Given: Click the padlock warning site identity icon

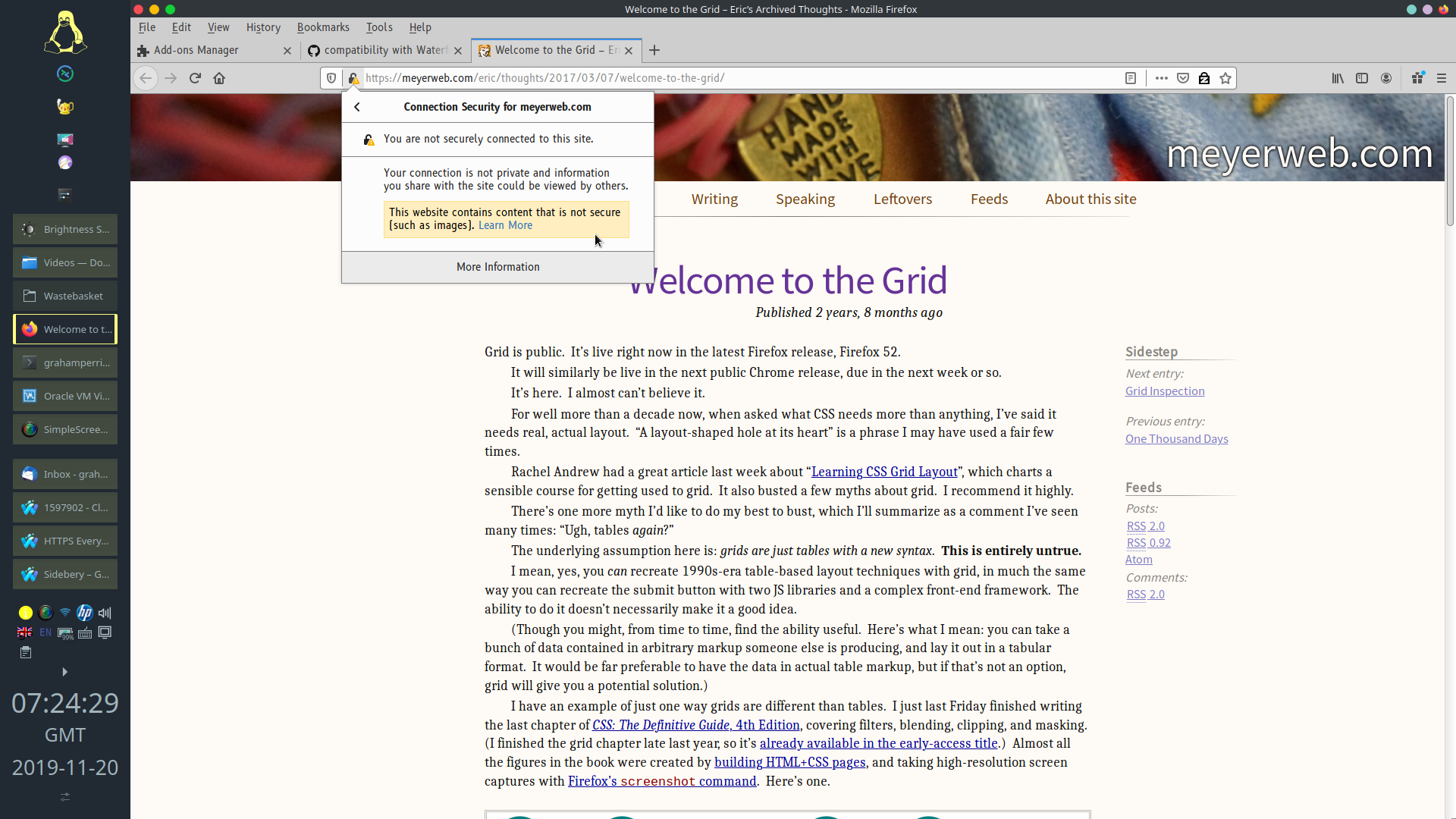Looking at the screenshot, I should click(x=353, y=78).
